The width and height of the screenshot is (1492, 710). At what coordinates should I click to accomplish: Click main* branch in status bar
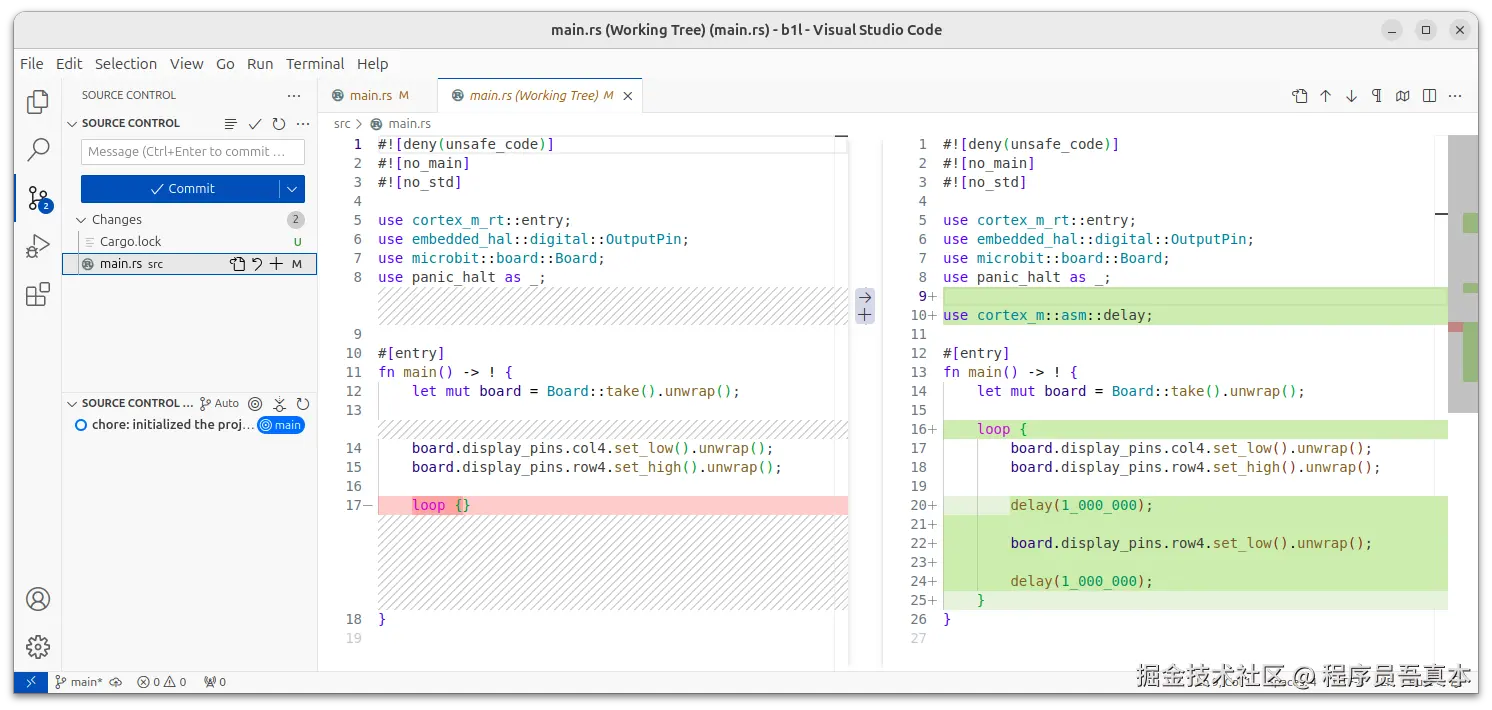(x=78, y=682)
